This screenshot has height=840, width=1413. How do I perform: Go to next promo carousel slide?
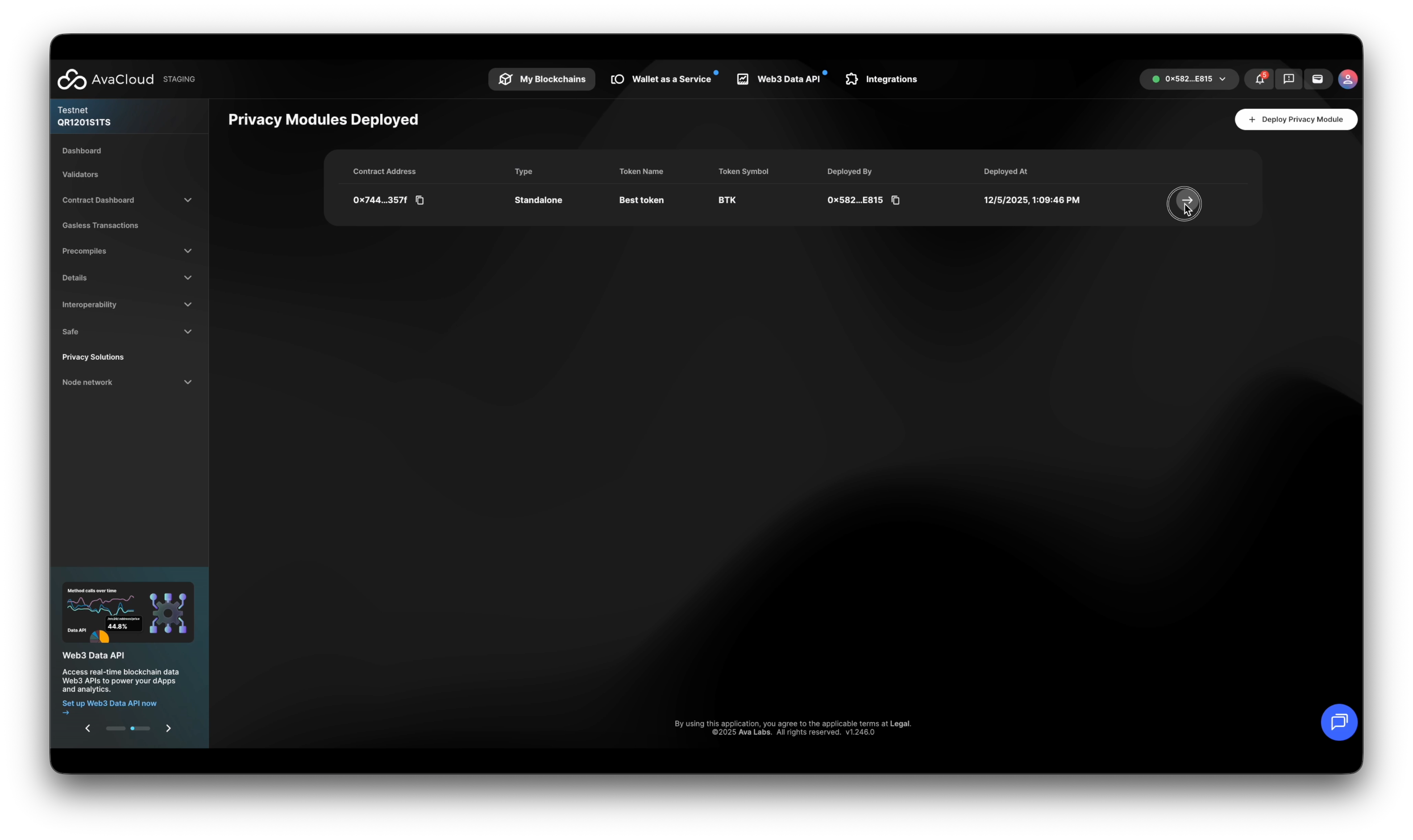click(168, 728)
